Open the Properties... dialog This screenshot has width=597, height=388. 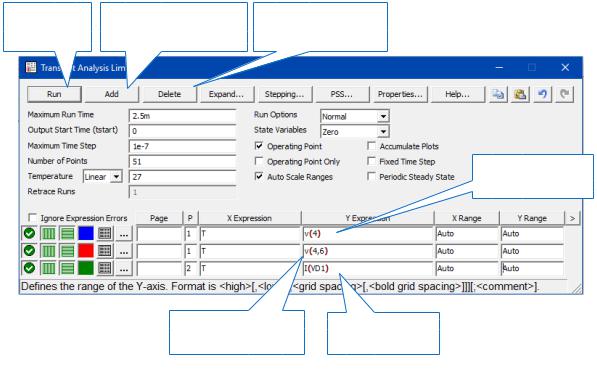(400, 94)
